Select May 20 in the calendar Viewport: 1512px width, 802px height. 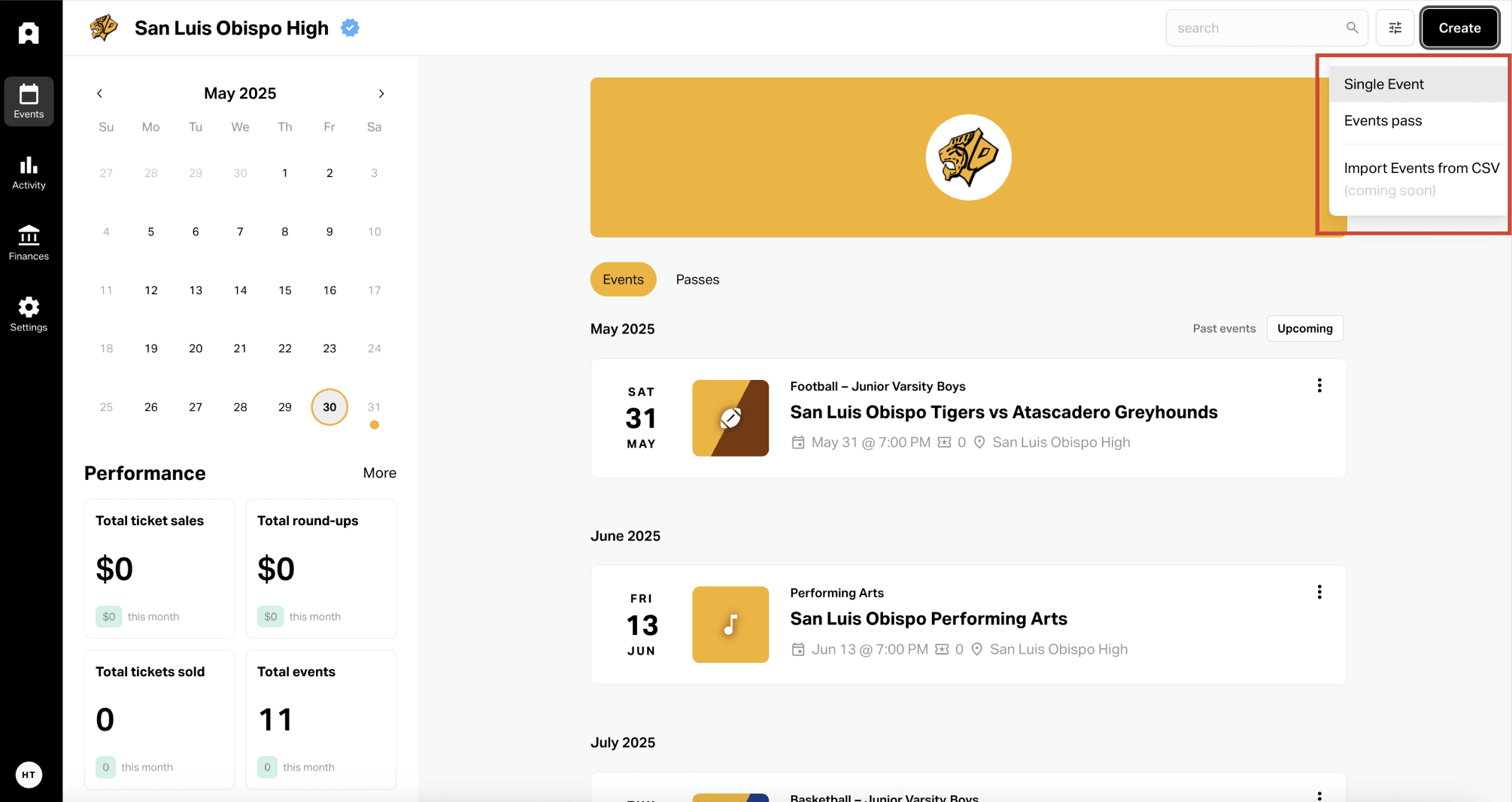click(196, 348)
